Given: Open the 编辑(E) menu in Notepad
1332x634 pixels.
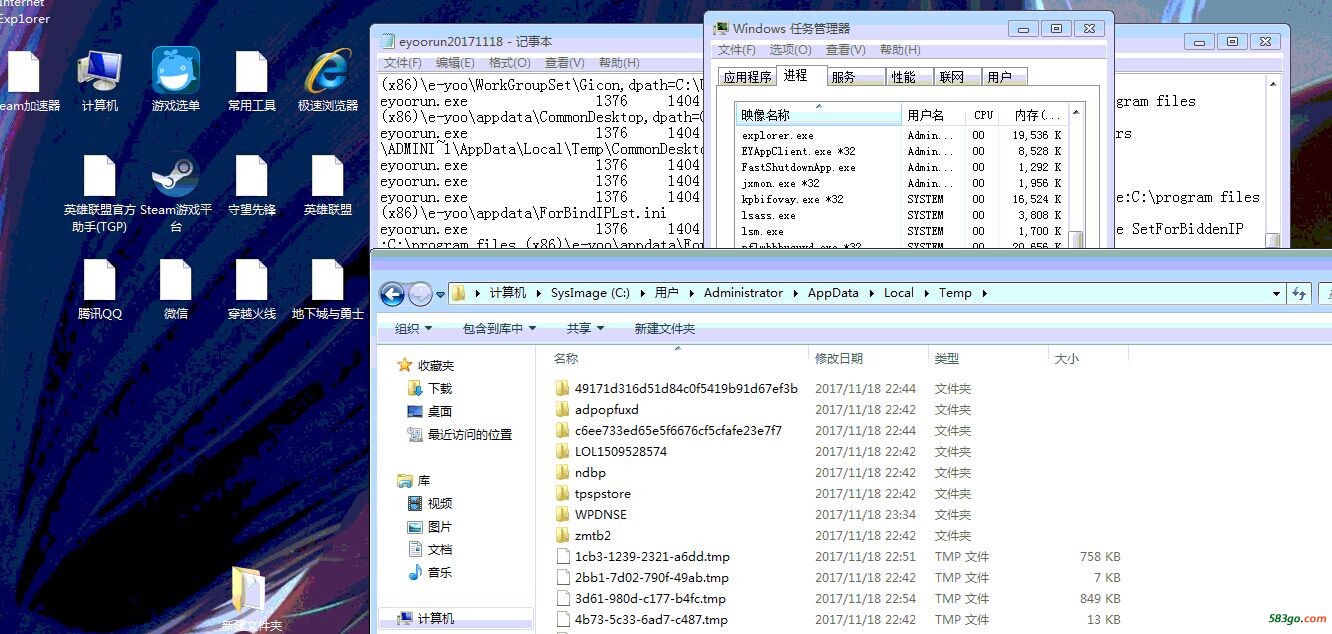Looking at the screenshot, I should tap(455, 63).
